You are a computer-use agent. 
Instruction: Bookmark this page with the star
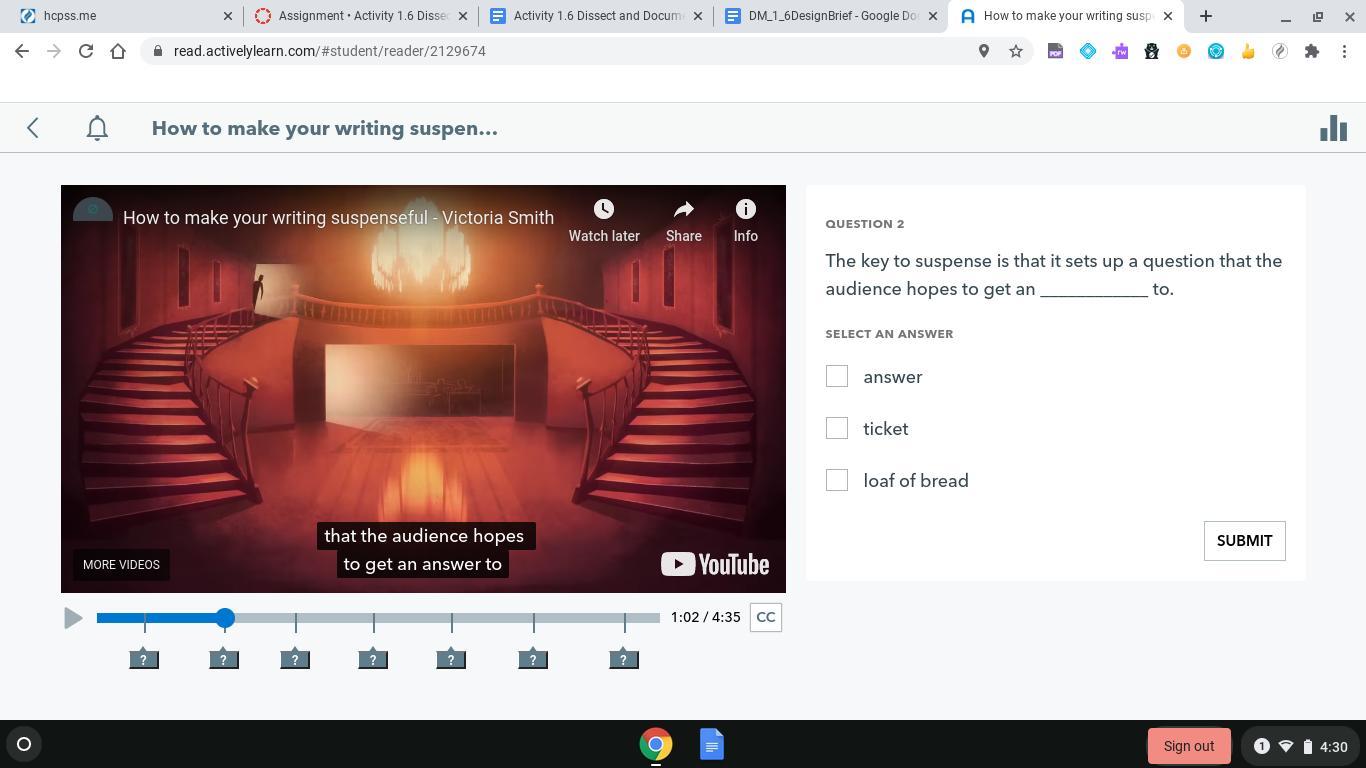tap(1016, 51)
